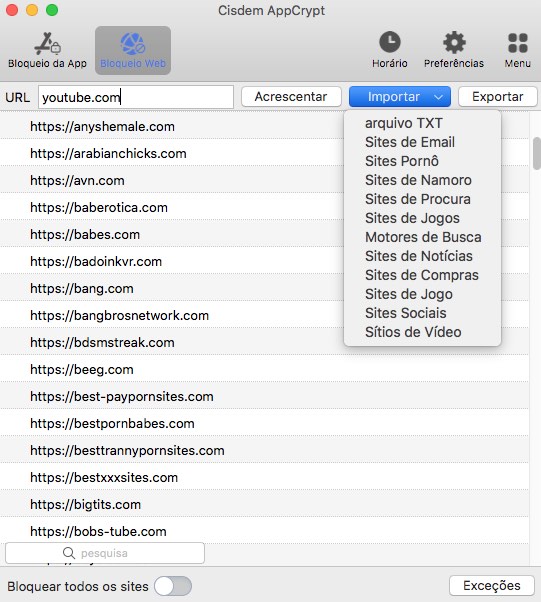Choose Sites de Email import option
Image resolution: width=541 pixels, height=602 pixels.
click(410, 142)
